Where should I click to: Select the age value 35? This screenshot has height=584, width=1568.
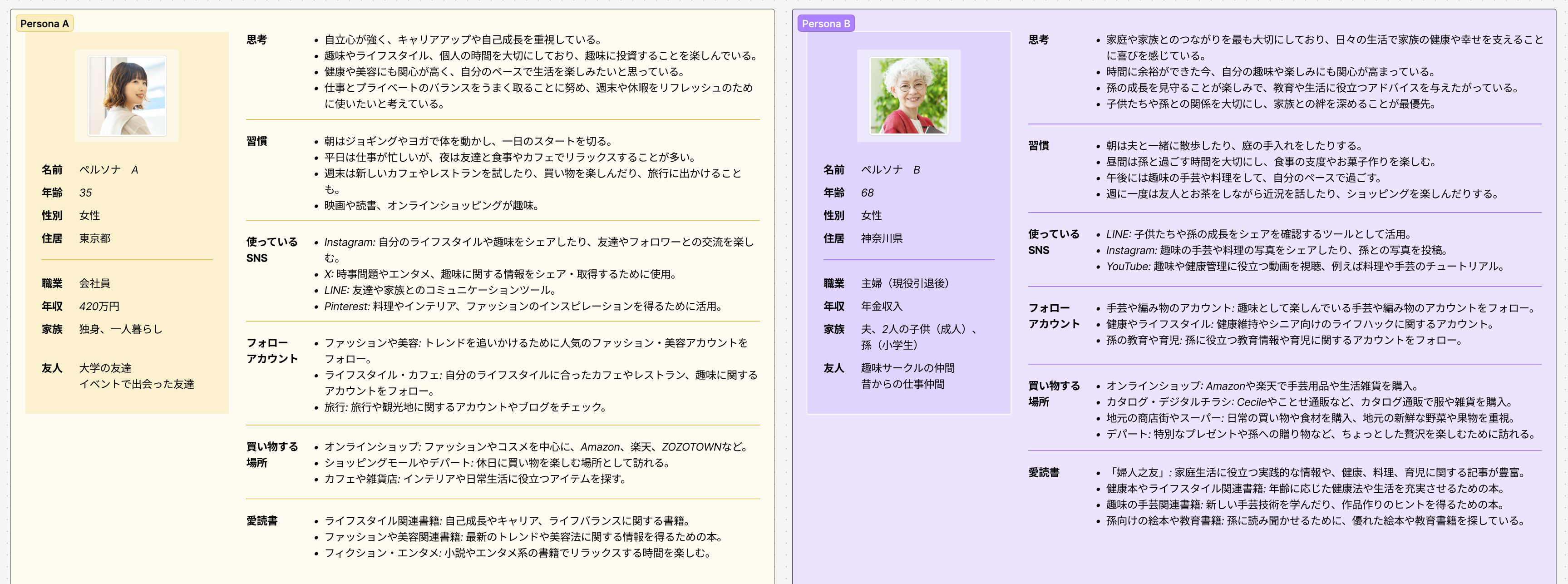(86, 193)
